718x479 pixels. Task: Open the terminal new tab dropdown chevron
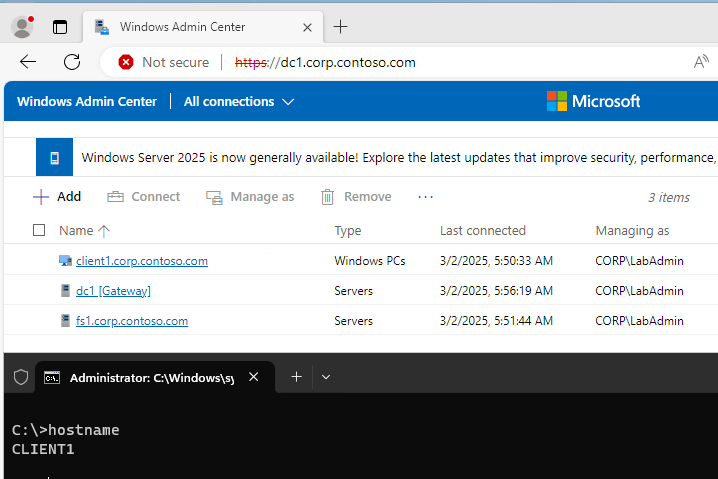(326, 377)
